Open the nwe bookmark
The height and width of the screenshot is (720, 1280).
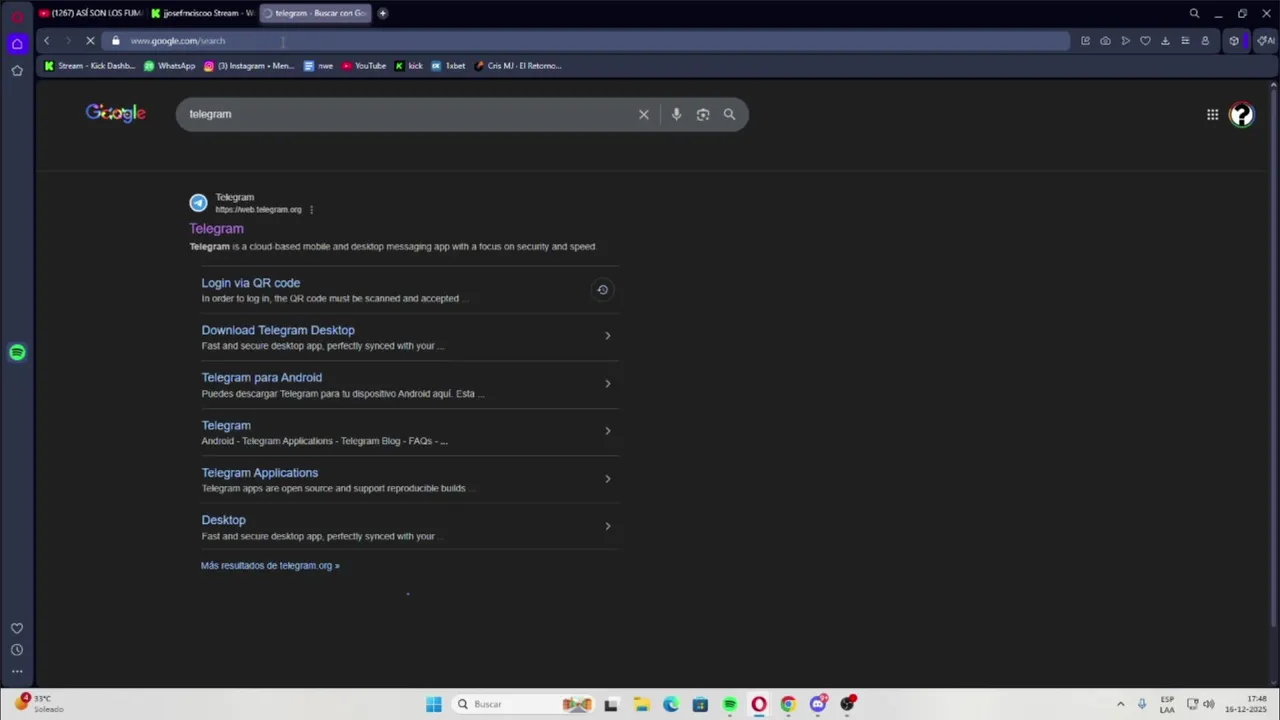click(x=318, y=66)
